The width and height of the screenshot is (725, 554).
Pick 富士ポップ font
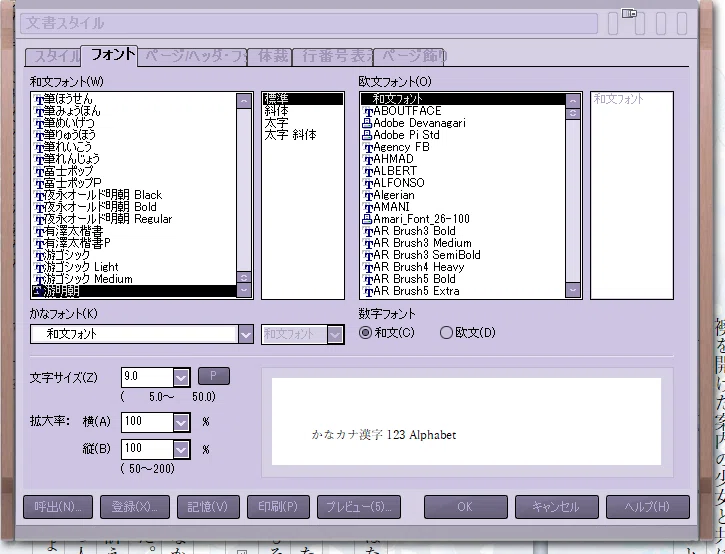pos(134,171)
